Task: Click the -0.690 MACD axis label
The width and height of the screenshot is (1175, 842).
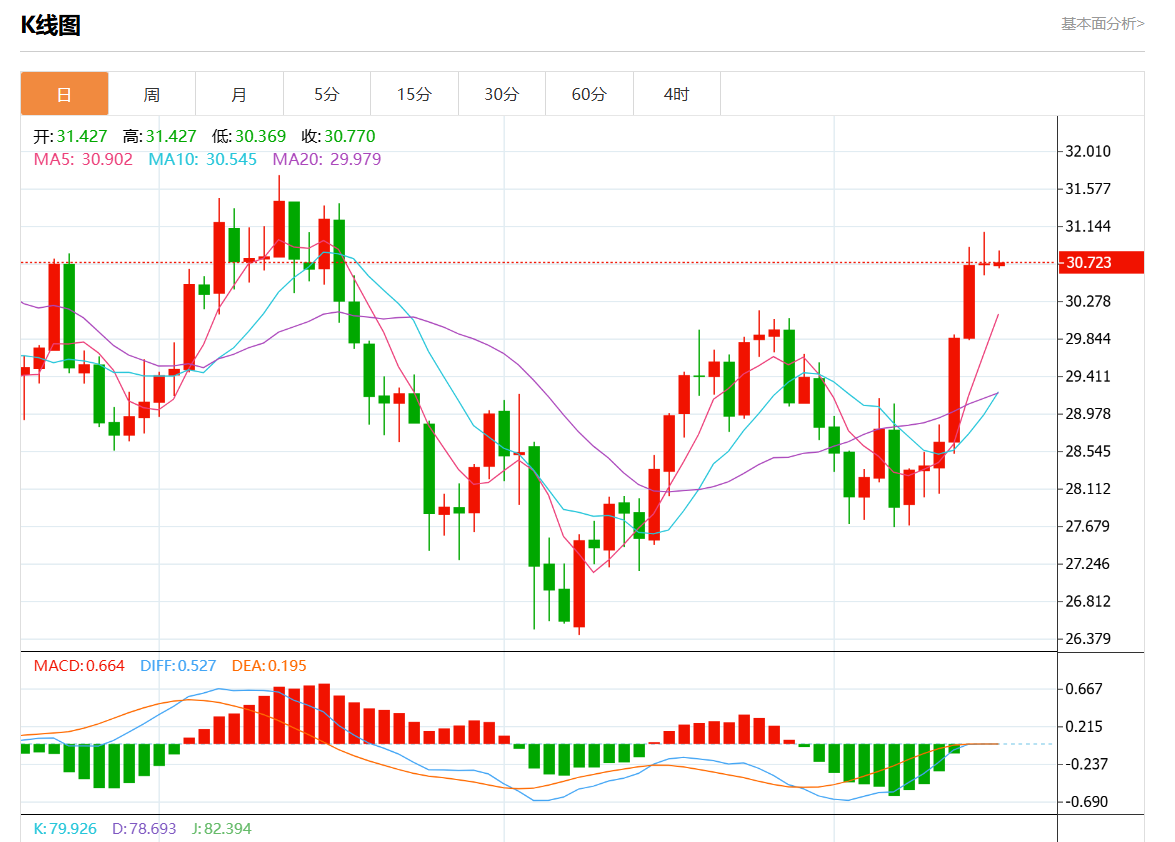Action: pyautogui.click(x=1087, y=801)
